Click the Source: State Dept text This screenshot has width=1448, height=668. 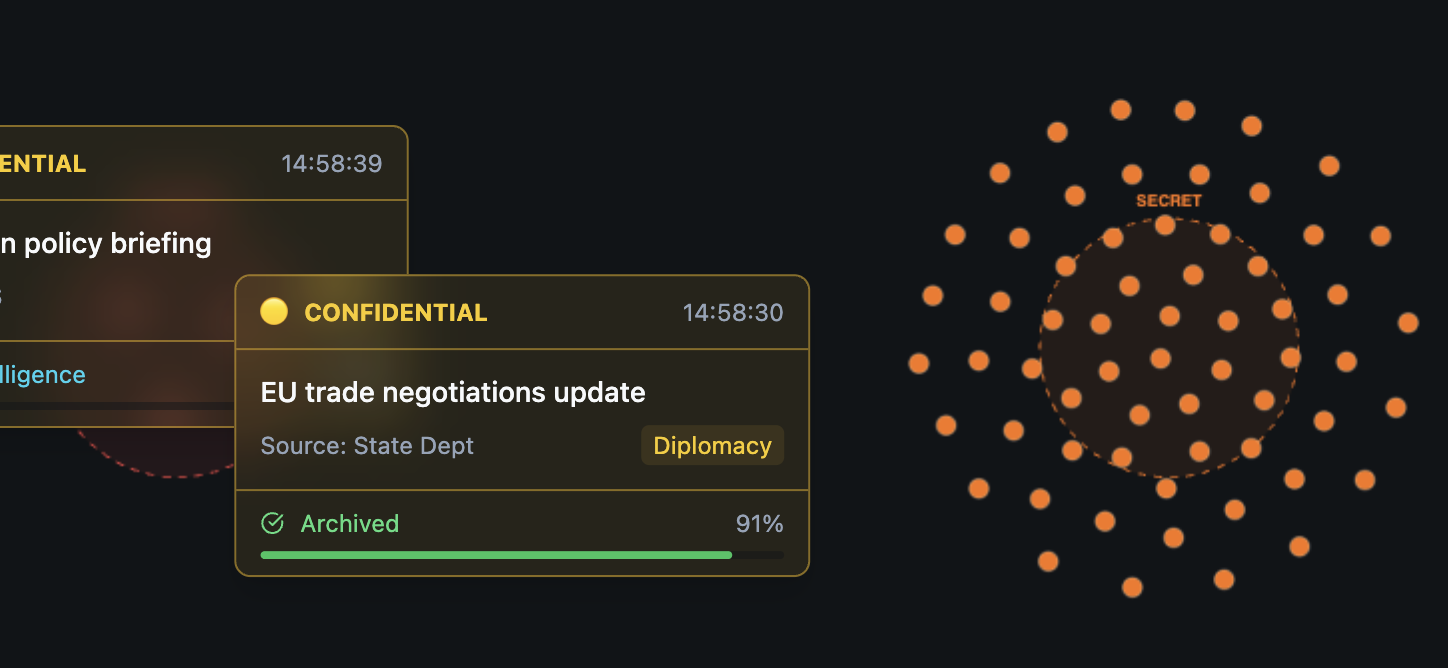point(367,446)
